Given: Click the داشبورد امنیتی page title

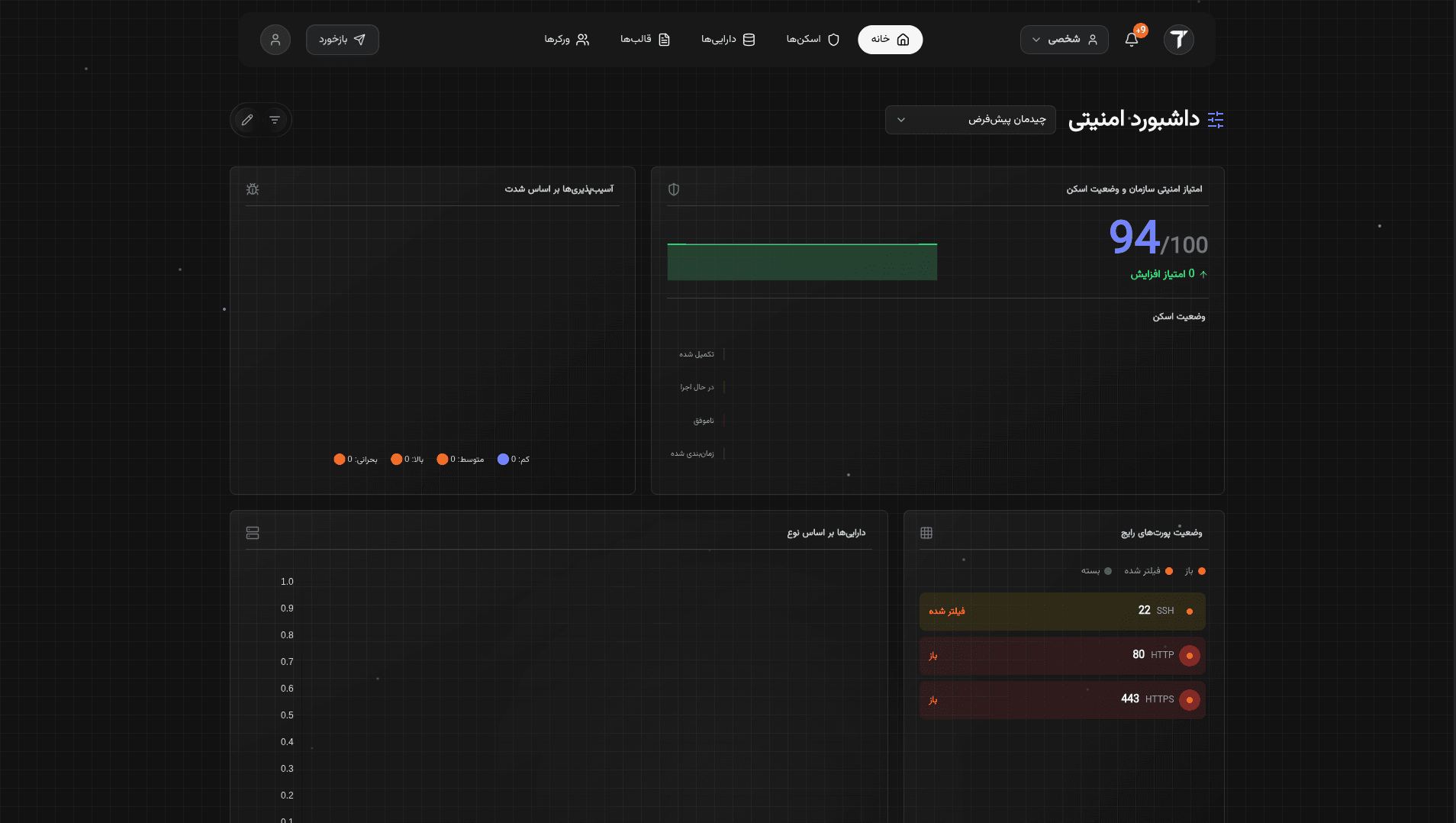Looking at the screenshot, I should pos(1134,120).
